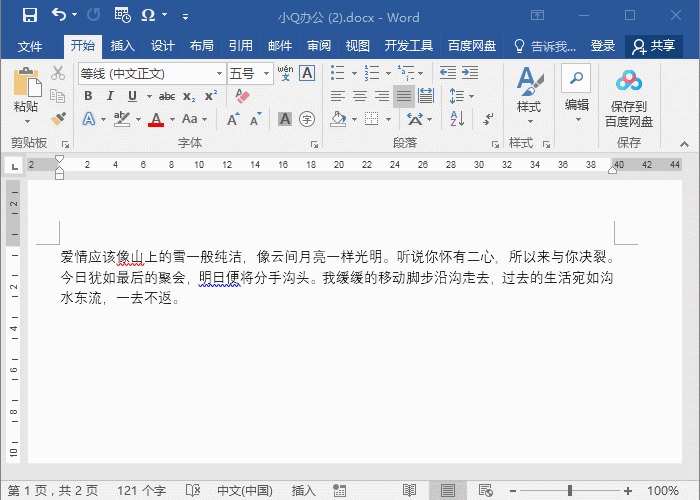700x500 pixels.
Task: Click the zoom slider in status bar
Action: point(570,491)
